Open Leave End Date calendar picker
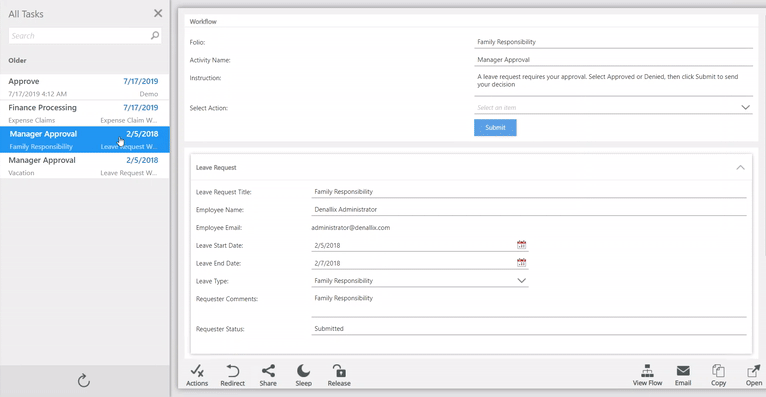766x397 pixels. [x=521, y=263]
